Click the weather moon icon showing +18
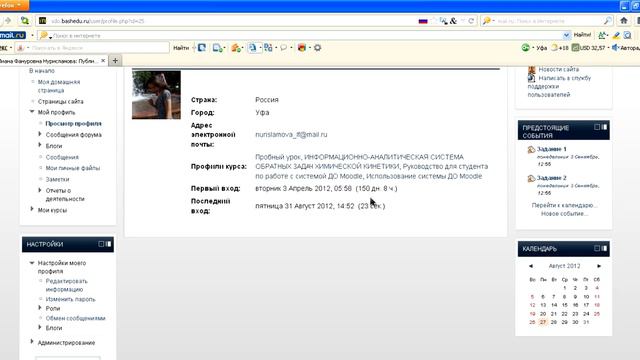Screen dimensions: 640x360 tap(554, 48)
